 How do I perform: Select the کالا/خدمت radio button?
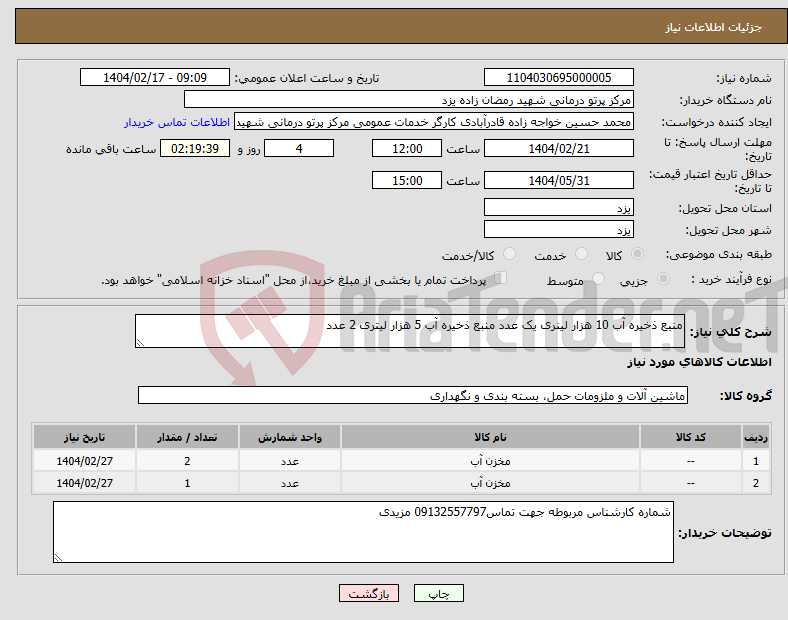tap(510, 254)
